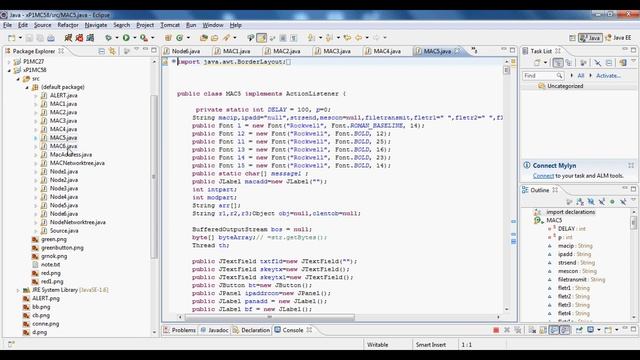Click the Tomcat restart icon
The width and height of the screenshot is (640, 360).
90,38
